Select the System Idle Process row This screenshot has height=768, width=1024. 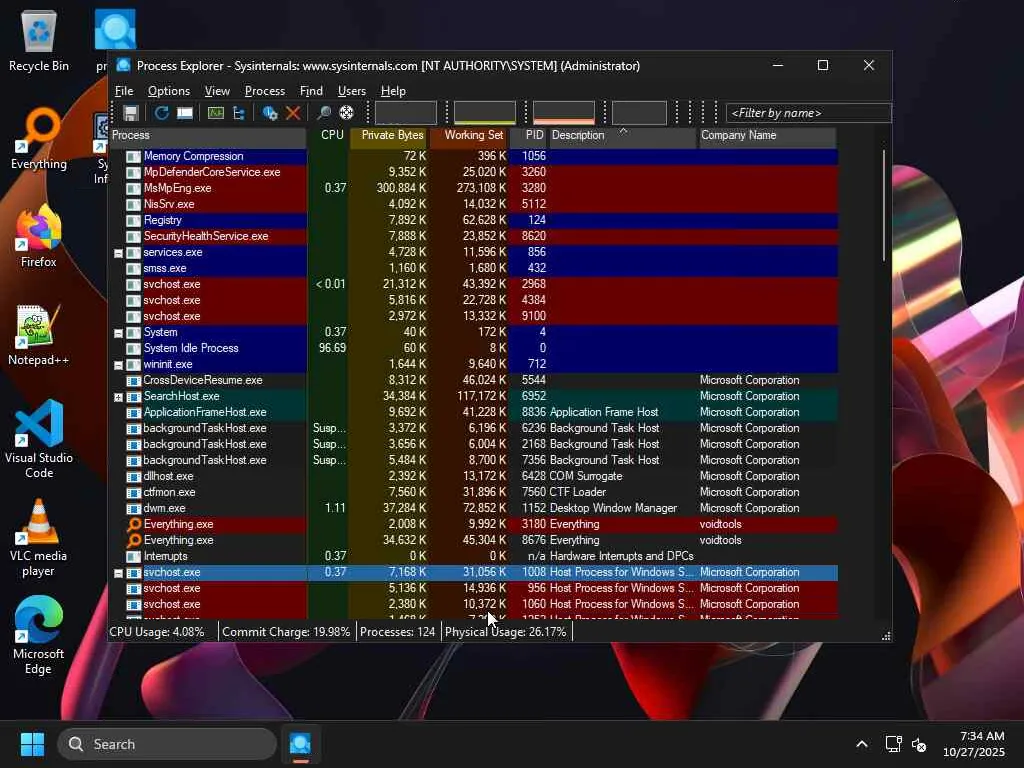473,348
